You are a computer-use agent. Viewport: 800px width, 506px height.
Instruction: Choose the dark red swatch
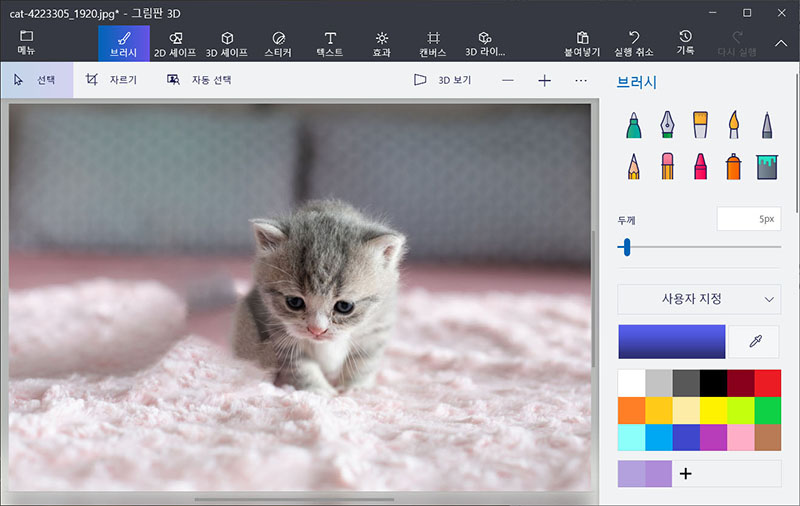[x=740, y=383]
